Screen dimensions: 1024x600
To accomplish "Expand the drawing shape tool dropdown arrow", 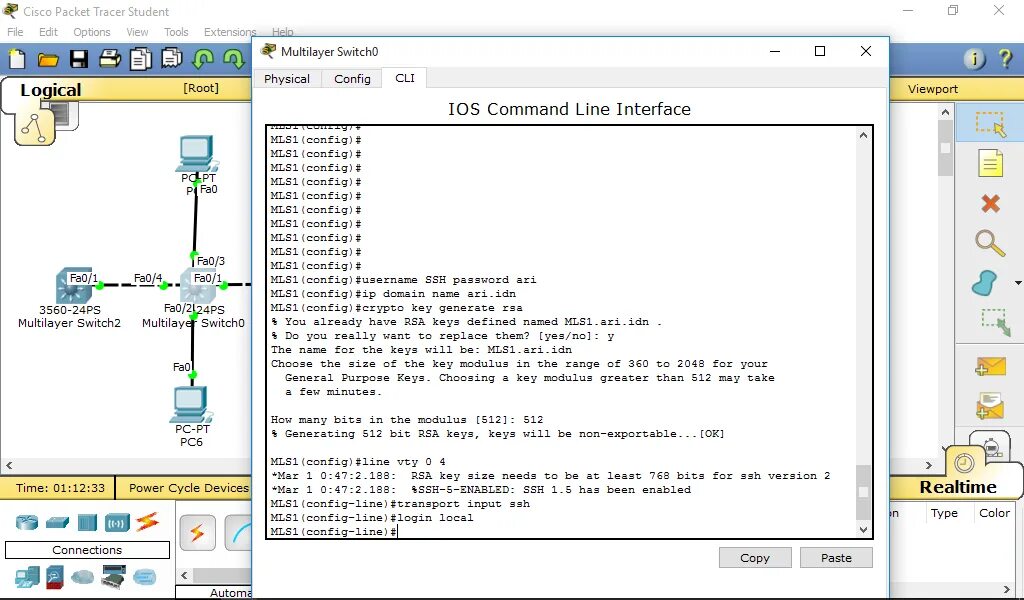I will [1017, 283].
